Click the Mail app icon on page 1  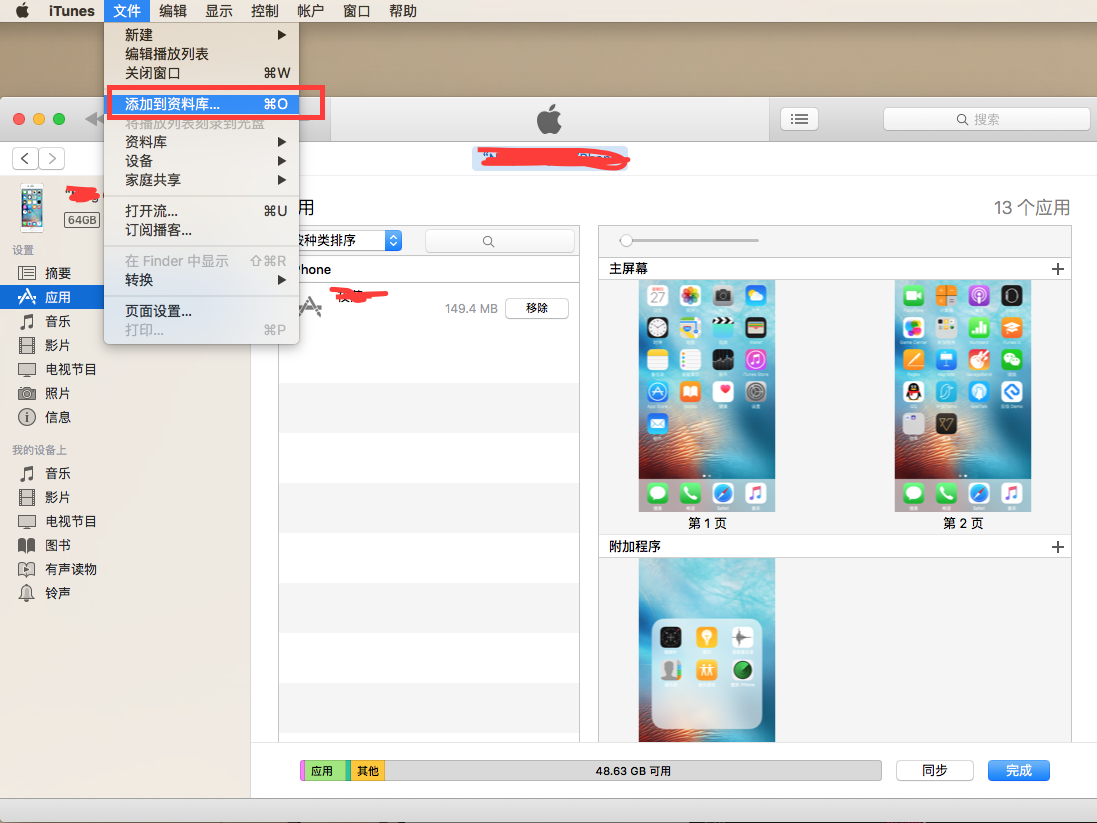tap(658, 424)
